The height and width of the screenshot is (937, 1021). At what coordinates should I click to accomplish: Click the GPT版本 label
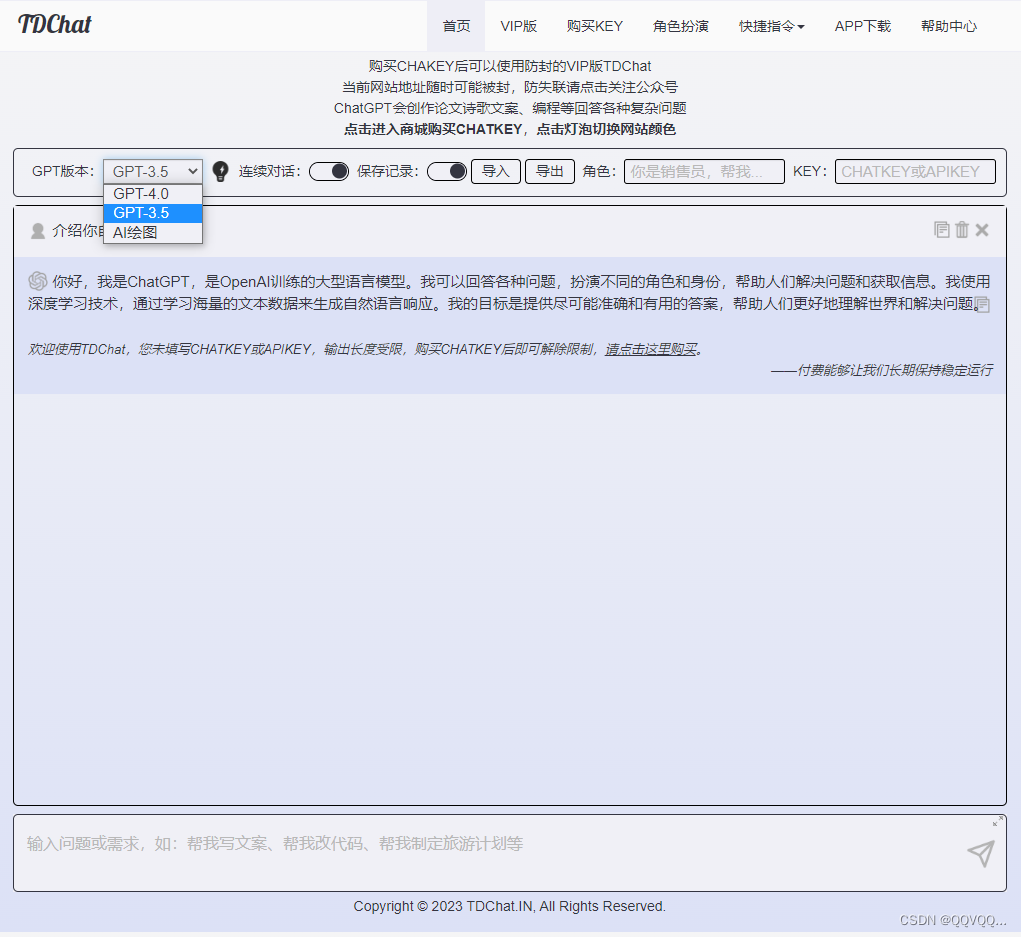coord(63,171)
